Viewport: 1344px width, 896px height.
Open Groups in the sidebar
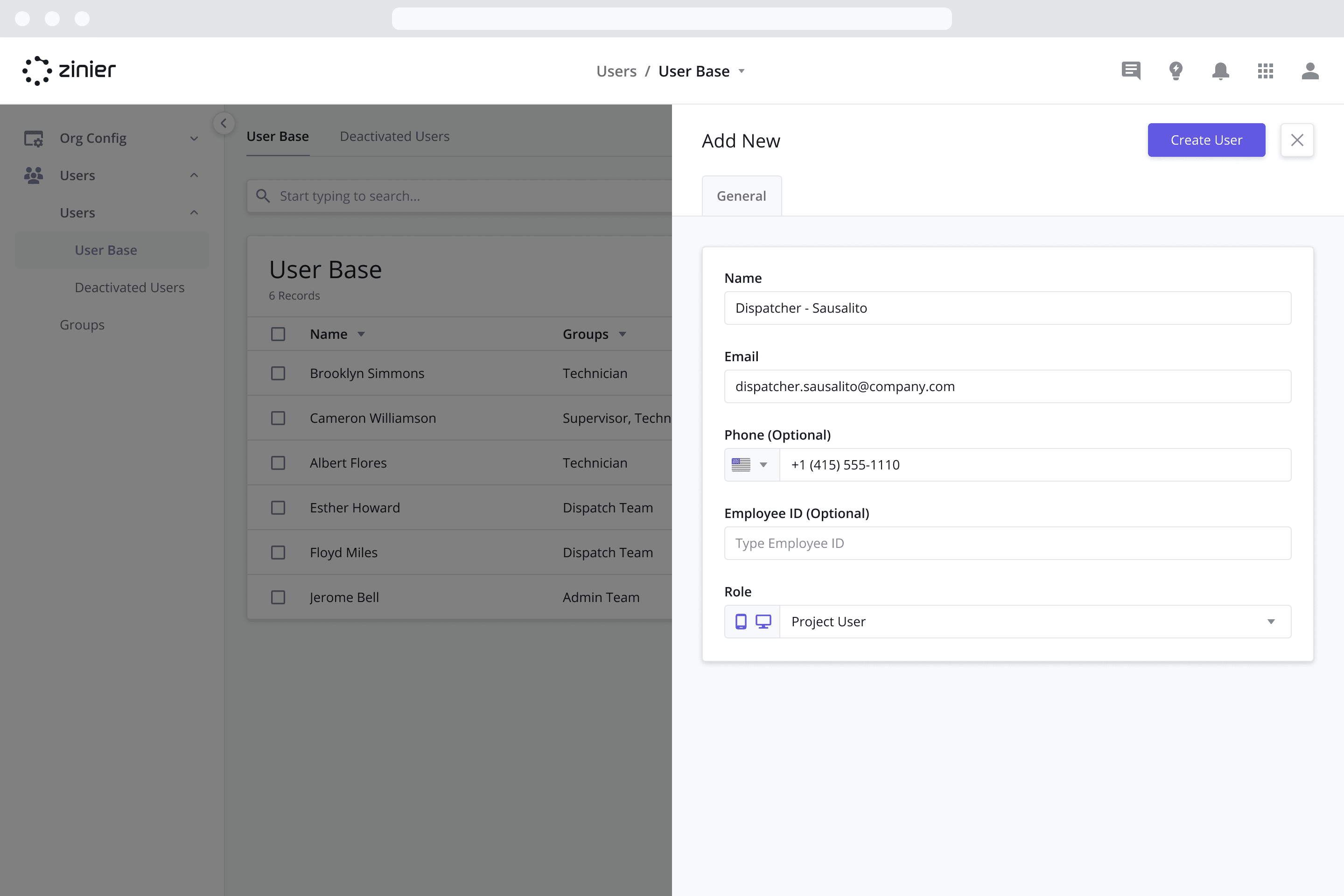coord(82,325)
